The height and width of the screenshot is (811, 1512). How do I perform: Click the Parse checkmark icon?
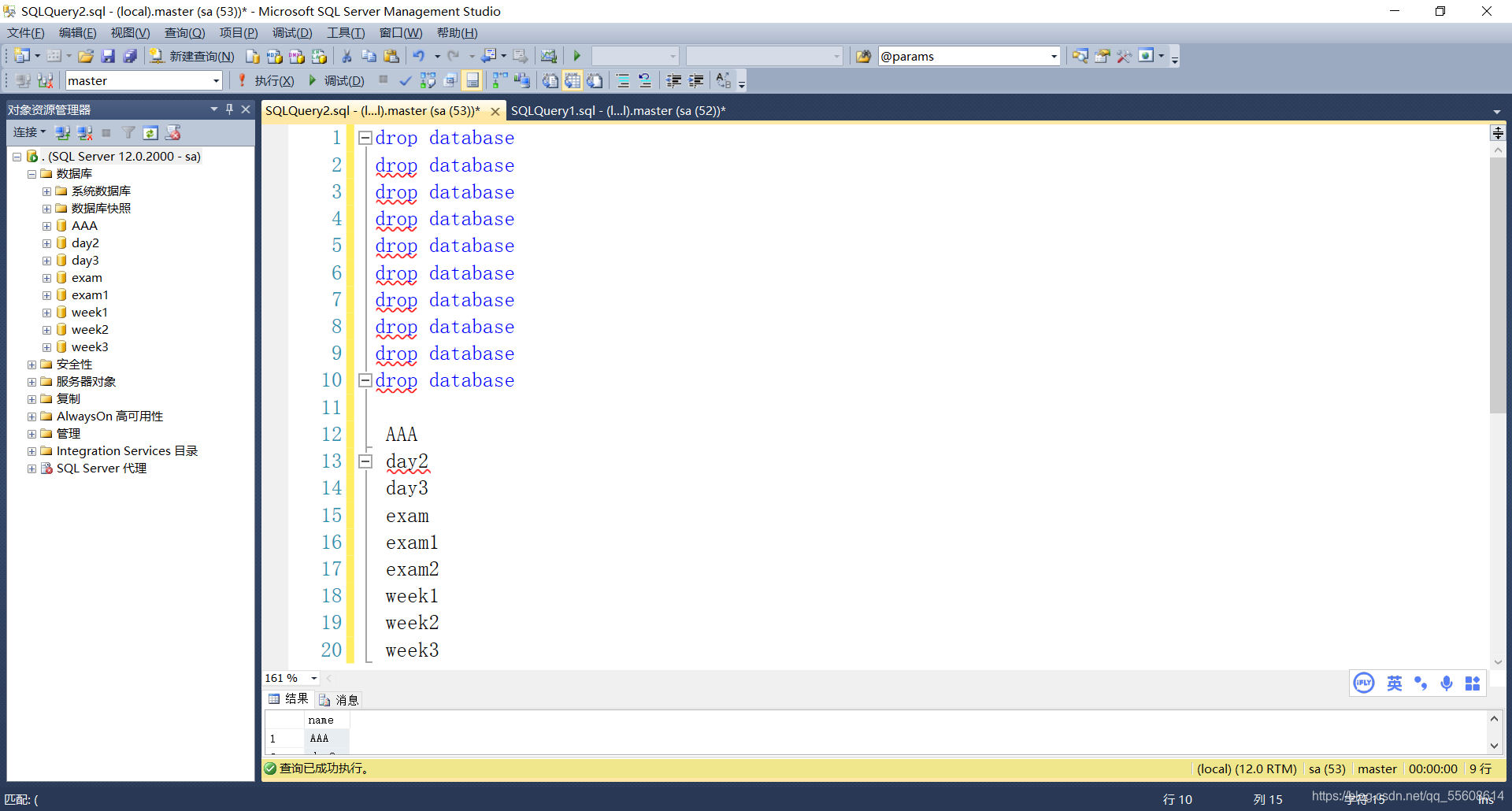point(405,80)
